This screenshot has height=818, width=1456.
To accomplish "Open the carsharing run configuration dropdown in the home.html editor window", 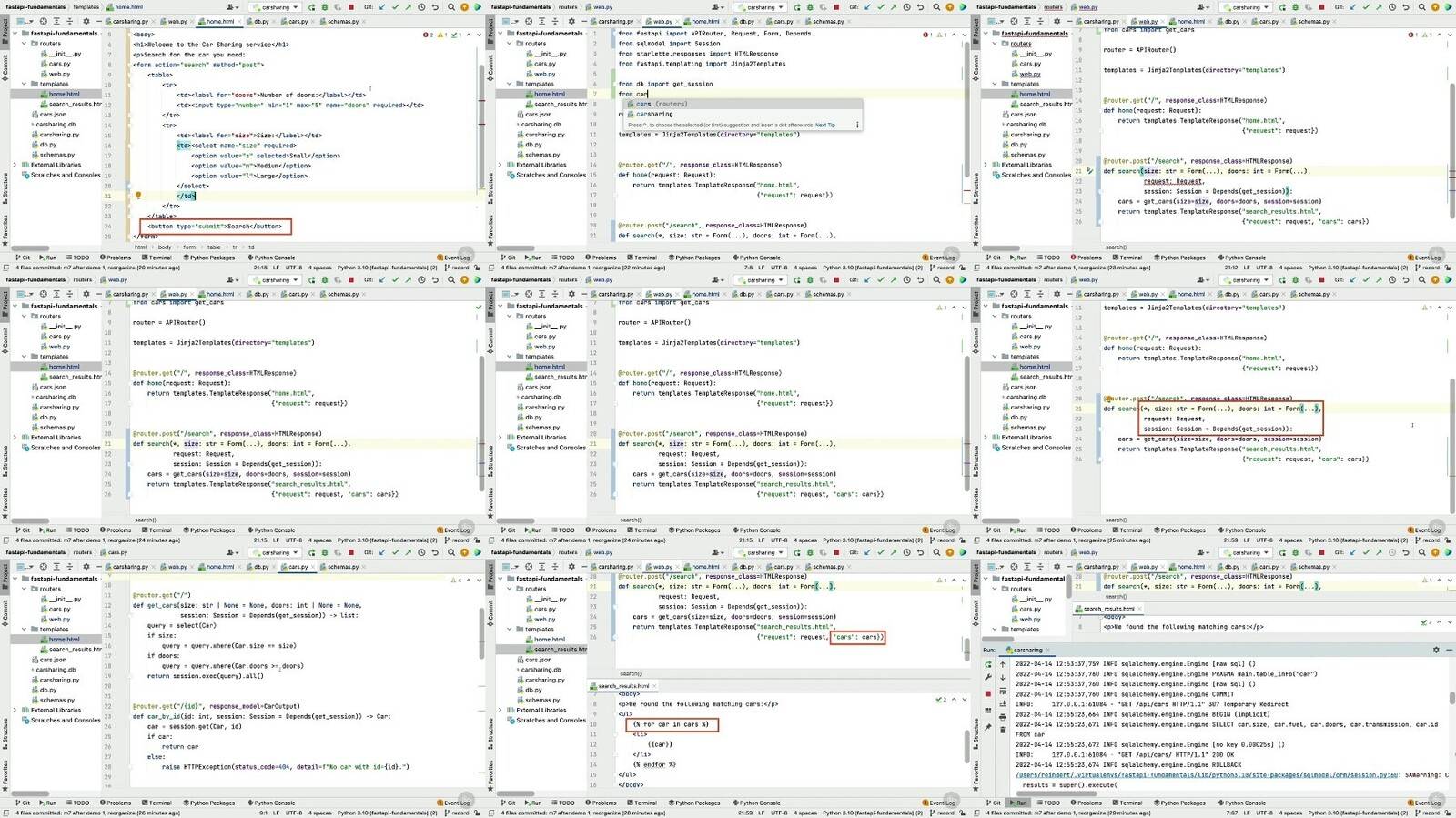I will coord(276,7).
